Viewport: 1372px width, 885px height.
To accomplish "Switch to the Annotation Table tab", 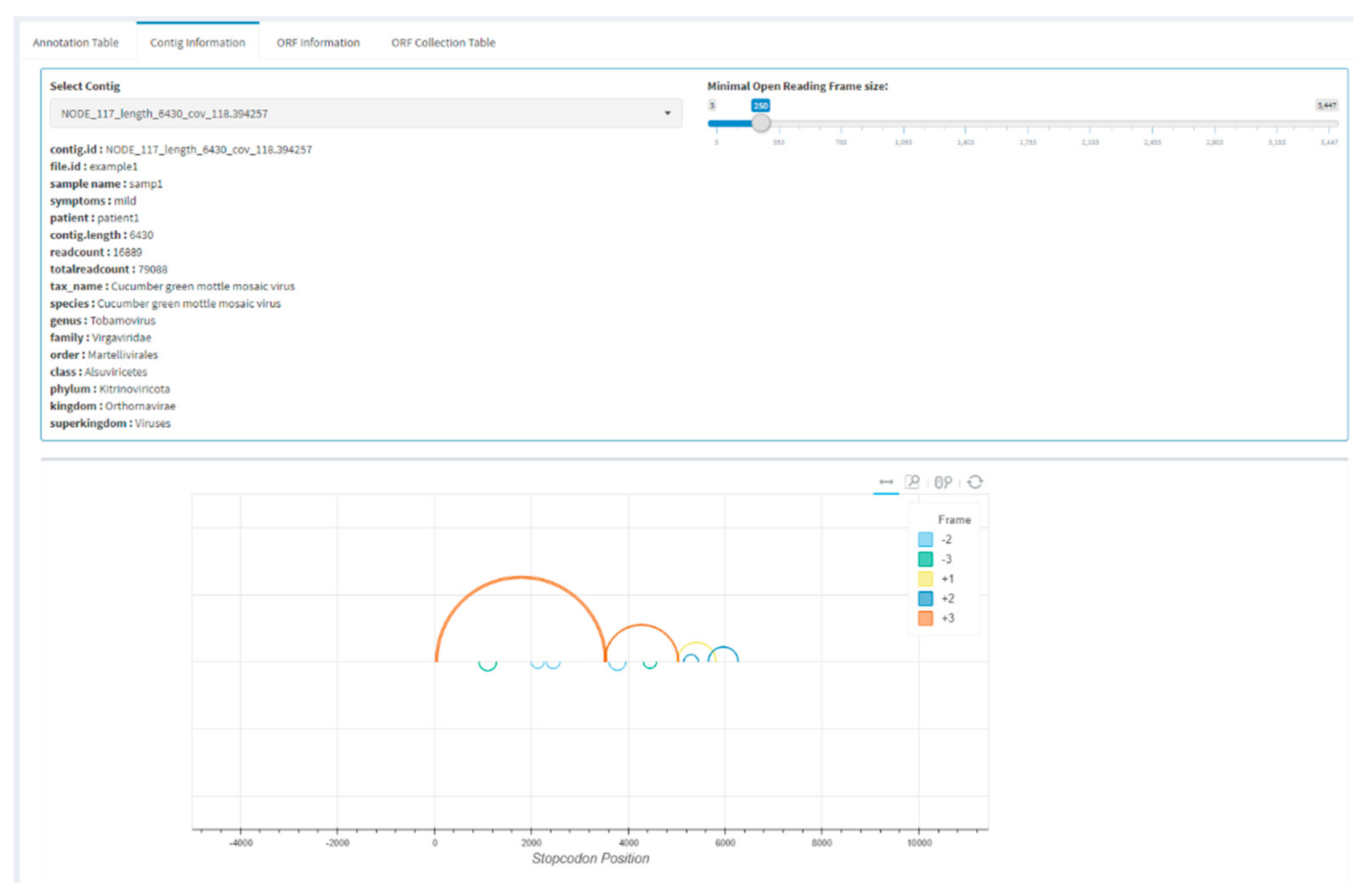I will [75, 43].
